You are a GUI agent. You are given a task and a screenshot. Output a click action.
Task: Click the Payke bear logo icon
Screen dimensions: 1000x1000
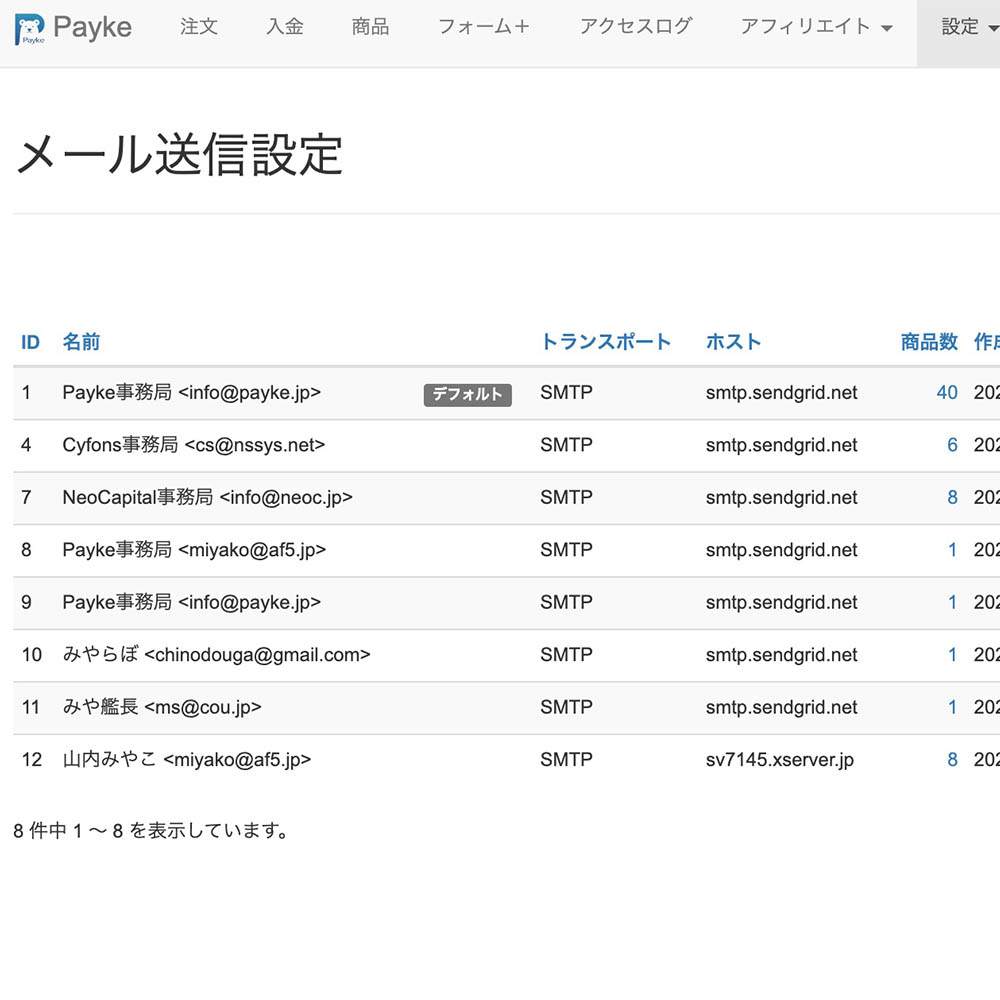click(30, 29)
